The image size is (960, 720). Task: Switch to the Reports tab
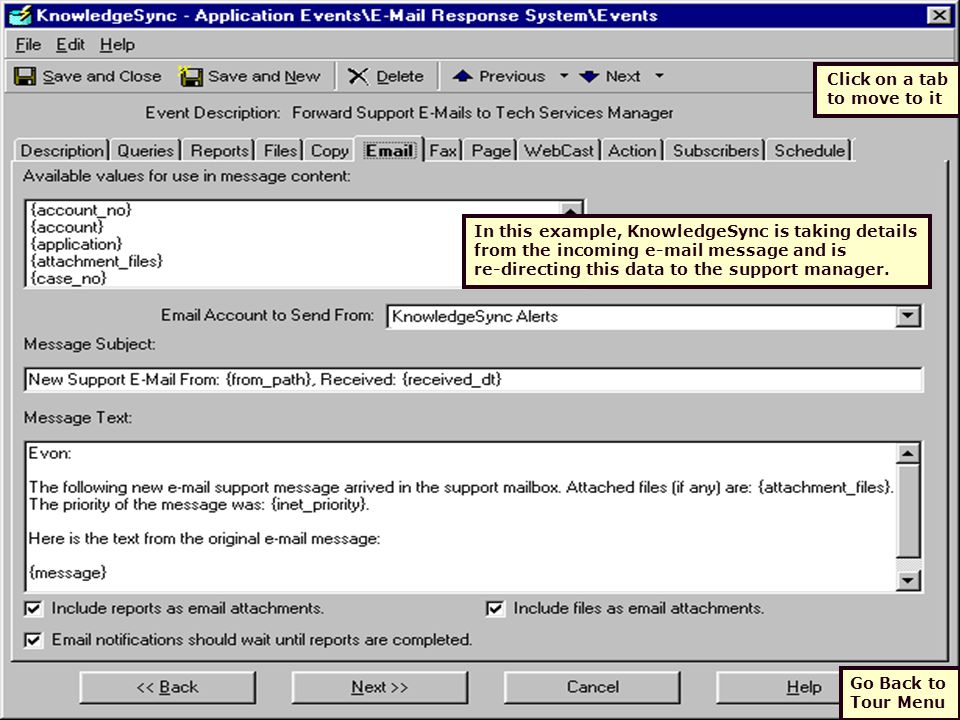point(219,151)
